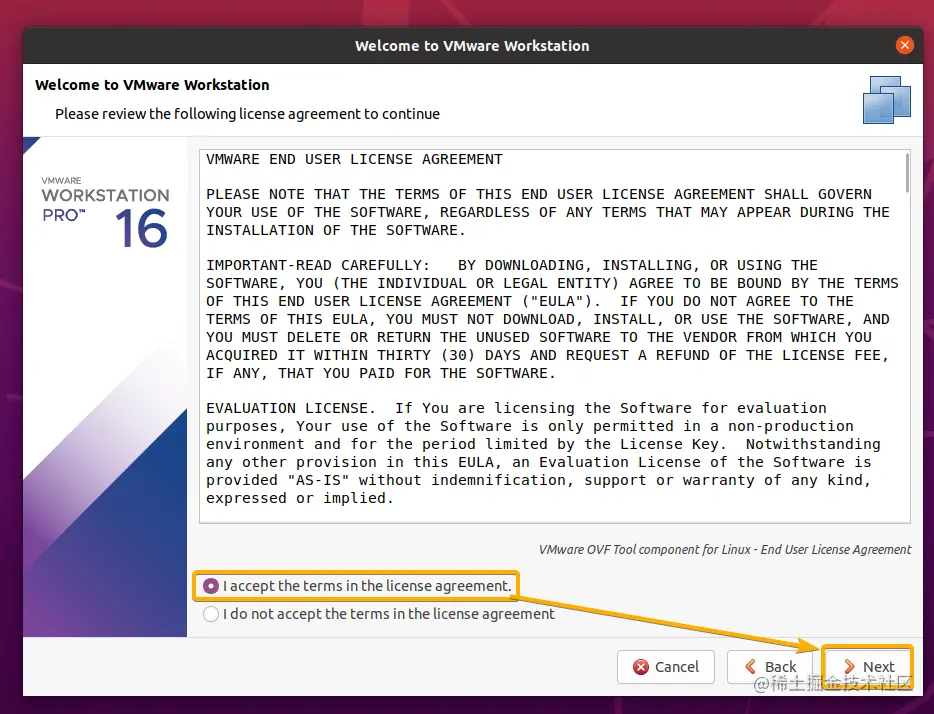Click the cancel icon inside the Cancel button
The width and height of the screenshot is (934, 714).
(x=641, y=667)
